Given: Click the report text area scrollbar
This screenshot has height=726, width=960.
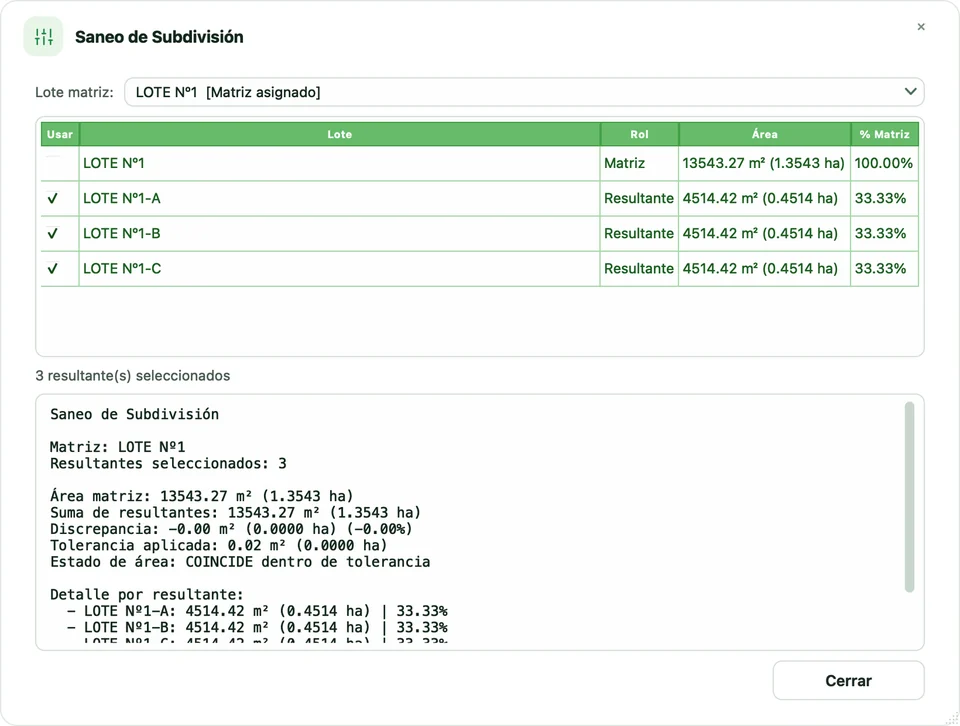Looking at the screenshot, I should (x=909, y=496).
